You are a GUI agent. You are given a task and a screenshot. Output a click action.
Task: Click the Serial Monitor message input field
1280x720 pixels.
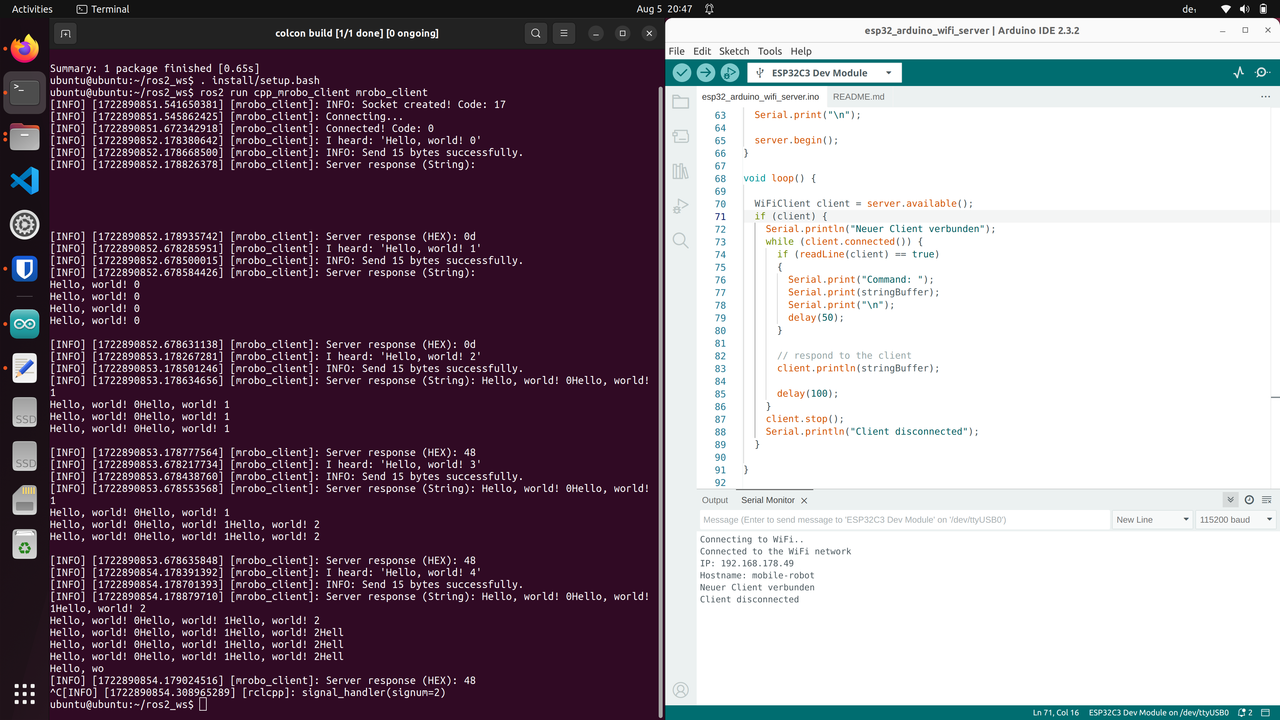904,520
